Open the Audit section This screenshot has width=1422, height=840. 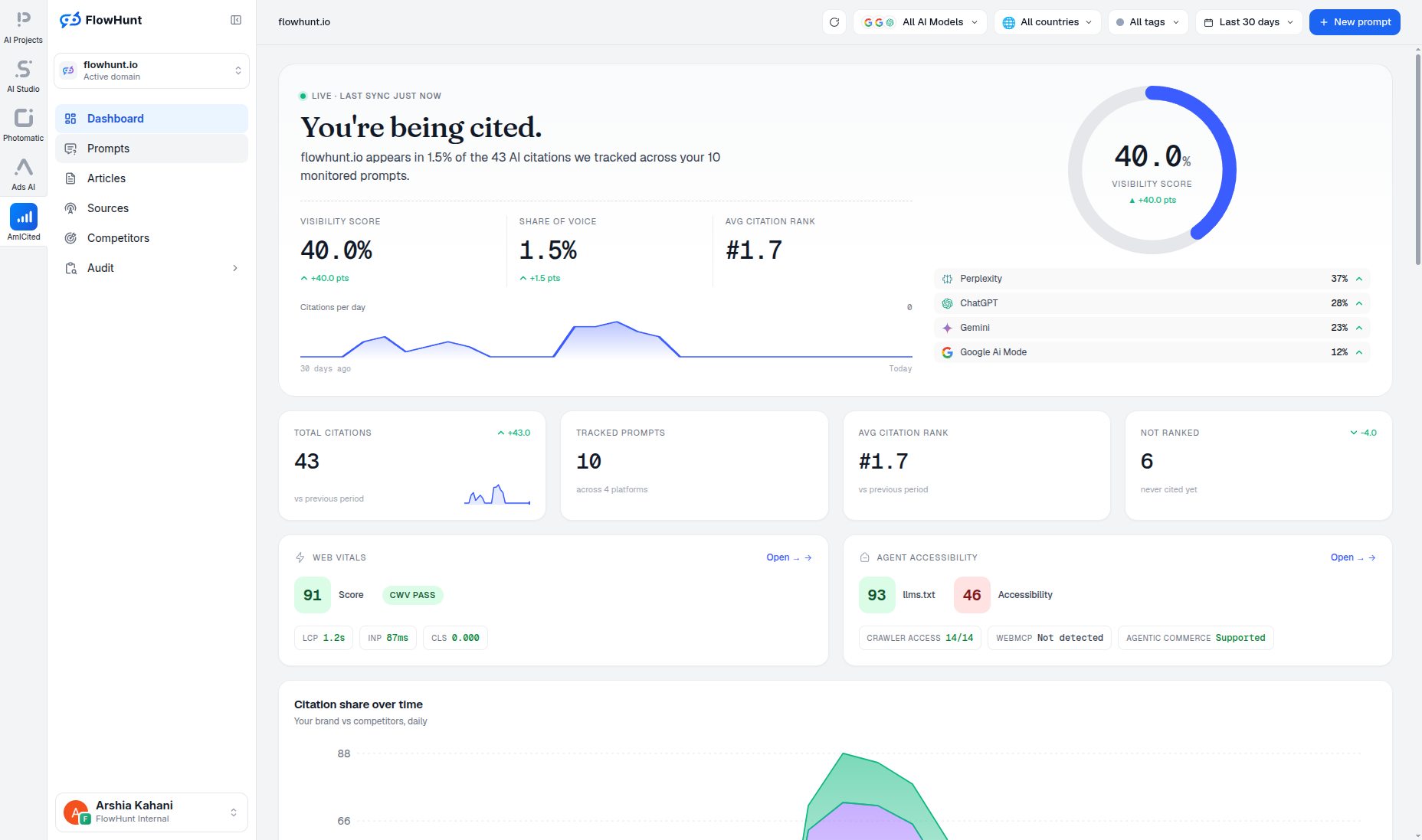click(x=152, y=268)
